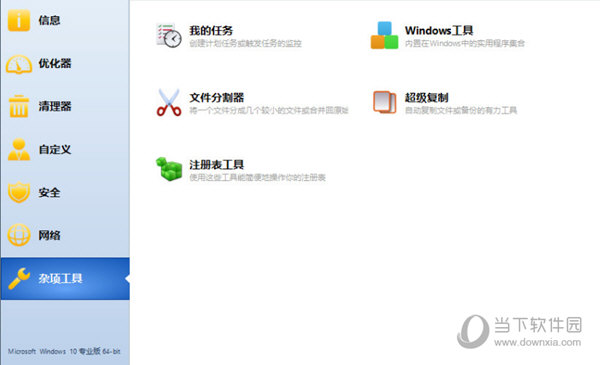Click the 超级复制 copy pages icon

(x=384, y=102)
